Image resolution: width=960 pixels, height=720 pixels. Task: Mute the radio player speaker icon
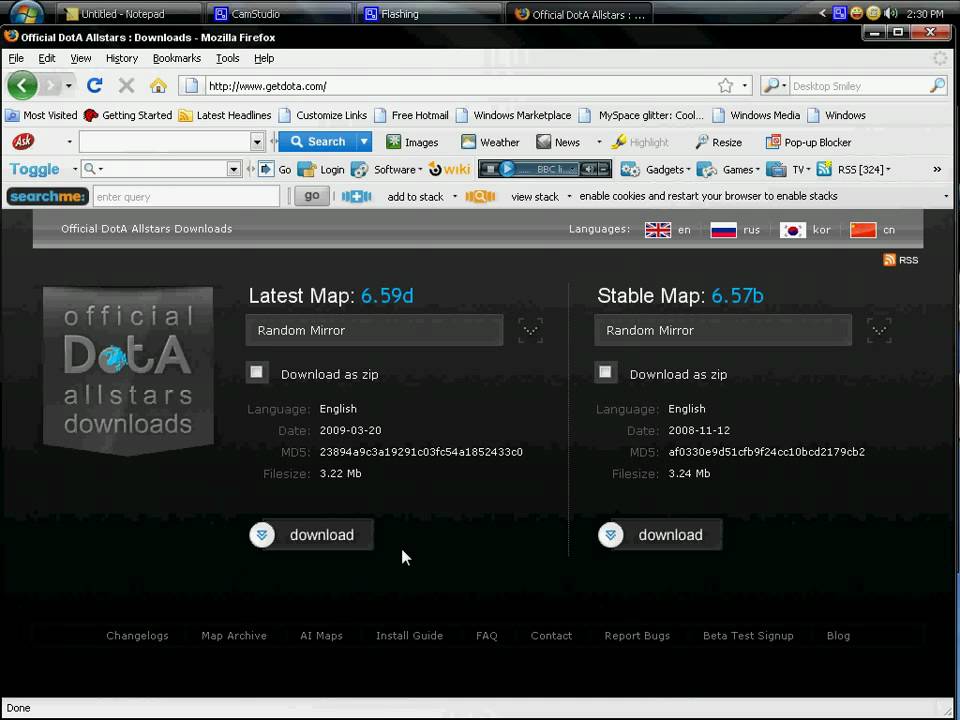point(588,169)
